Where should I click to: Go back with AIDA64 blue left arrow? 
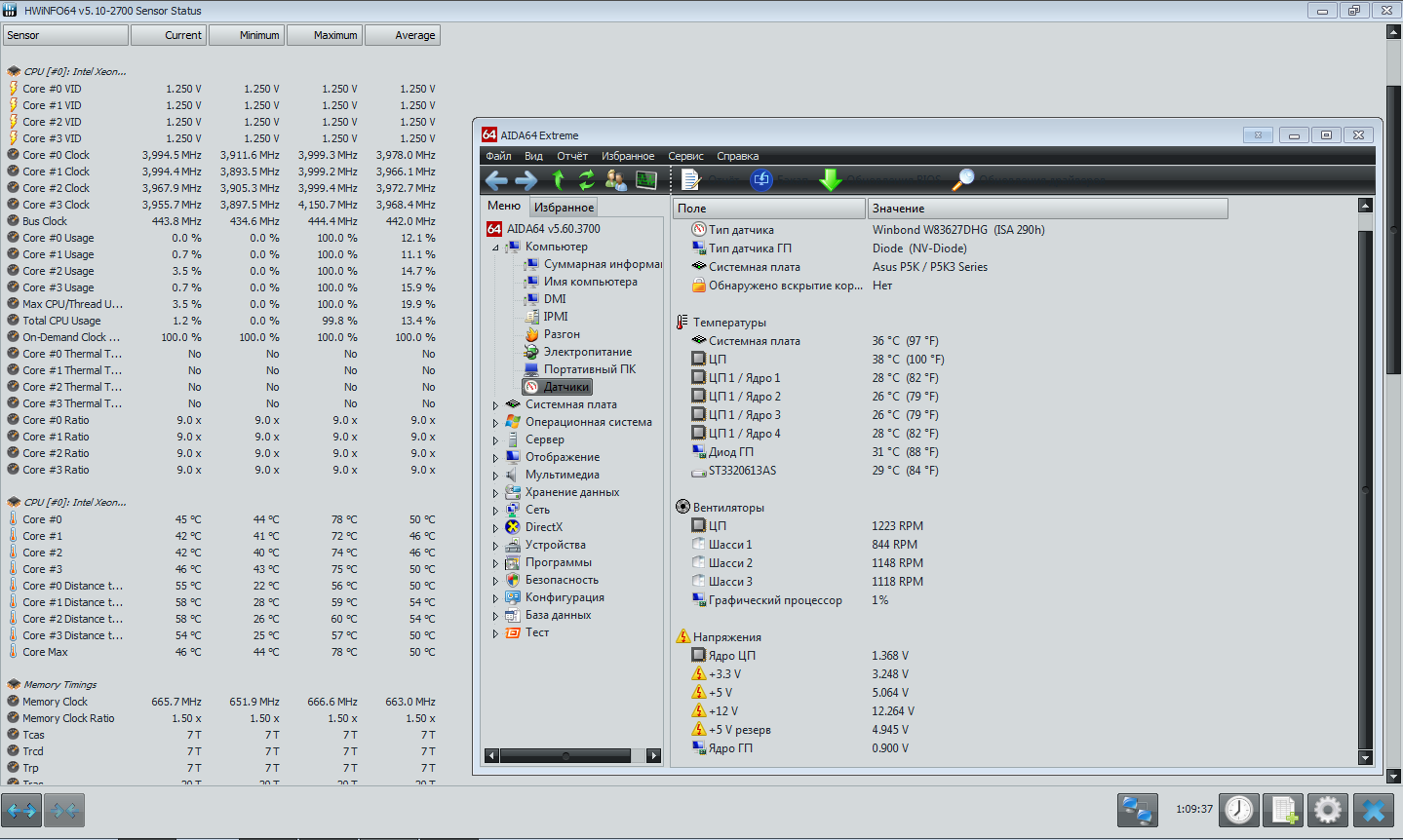[x=496, y=180]
